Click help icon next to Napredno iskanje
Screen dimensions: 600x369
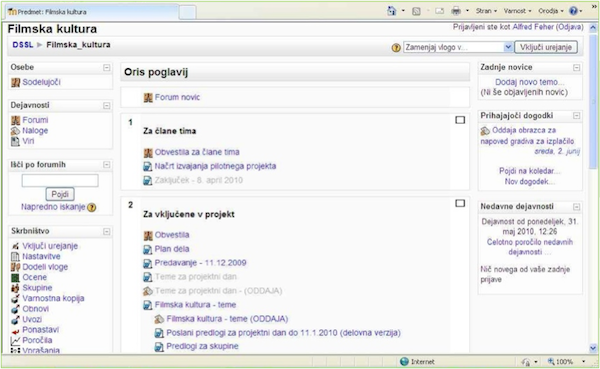[91, 207]
